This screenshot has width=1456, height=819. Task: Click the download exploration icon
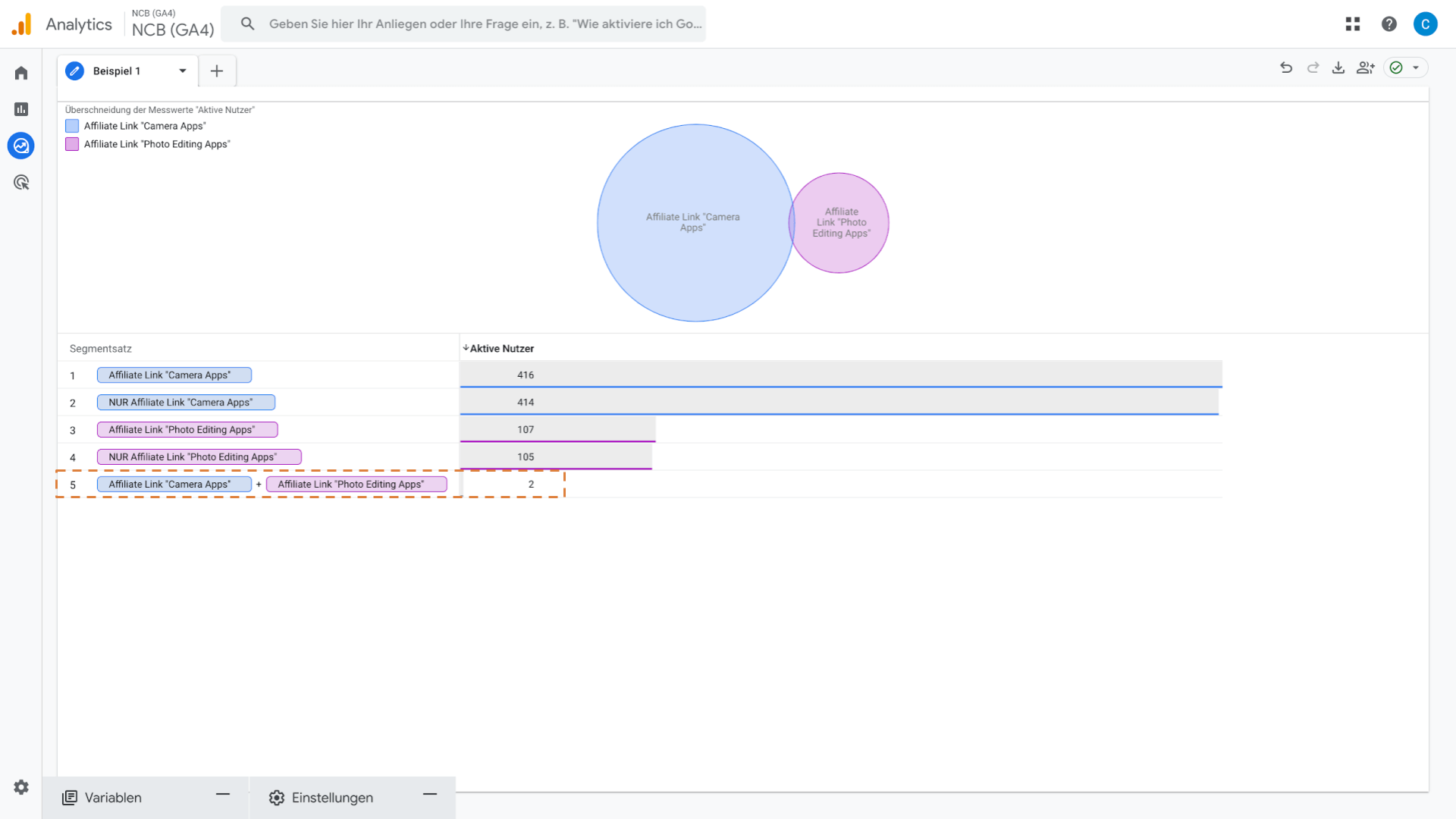1338,67
